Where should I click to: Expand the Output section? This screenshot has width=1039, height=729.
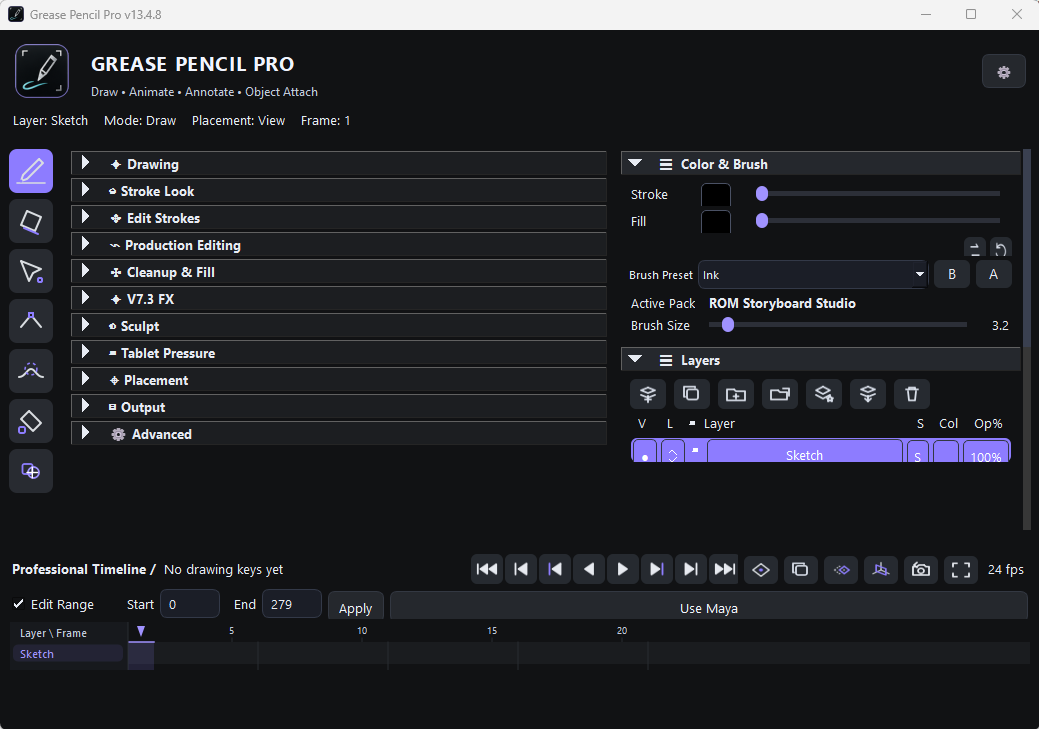coord(339,407)
